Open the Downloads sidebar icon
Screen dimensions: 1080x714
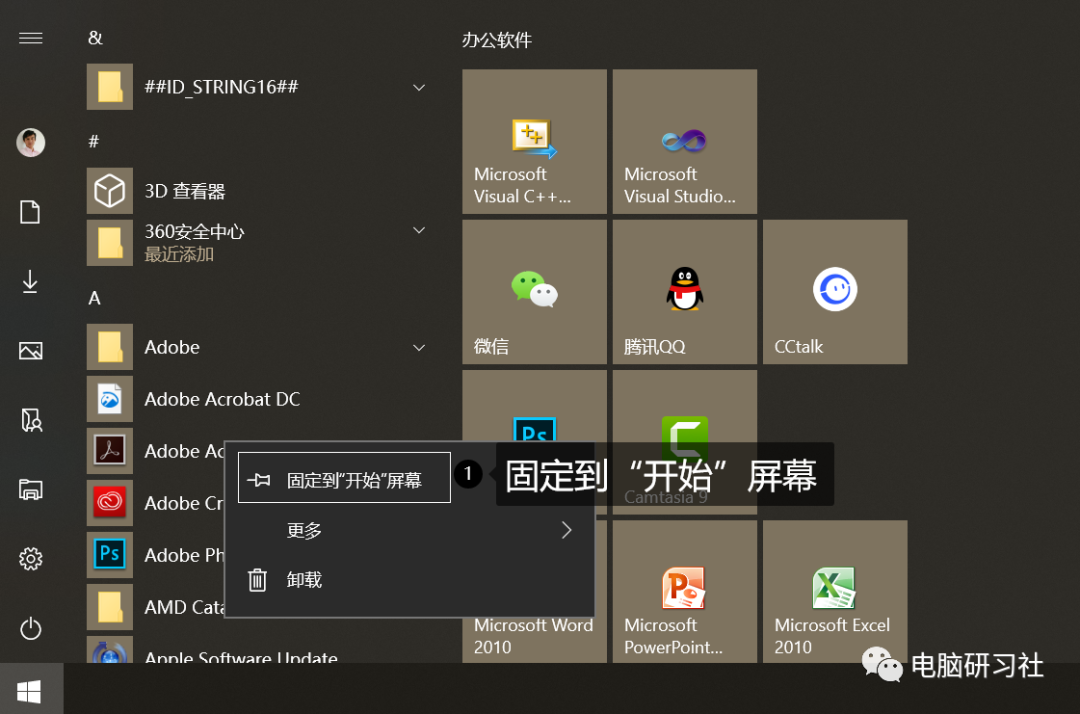pos(30,282)
